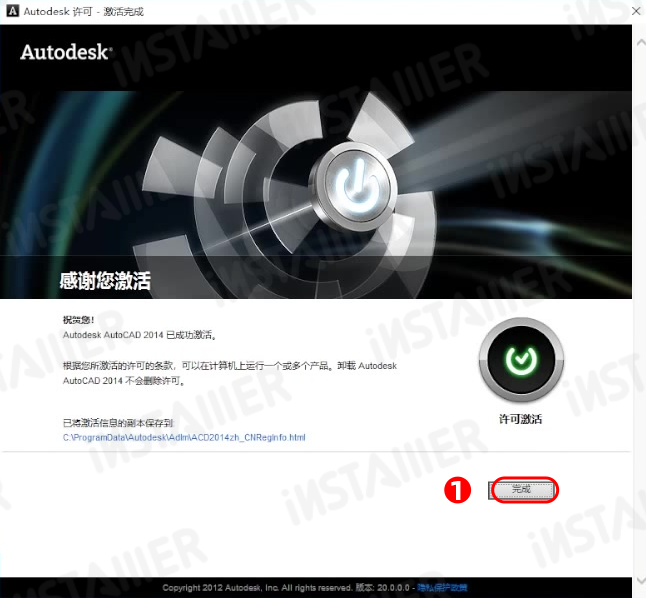The image size is (646, 598).
Task: Click the 祝贺您! text
Action: pos(78,320)
